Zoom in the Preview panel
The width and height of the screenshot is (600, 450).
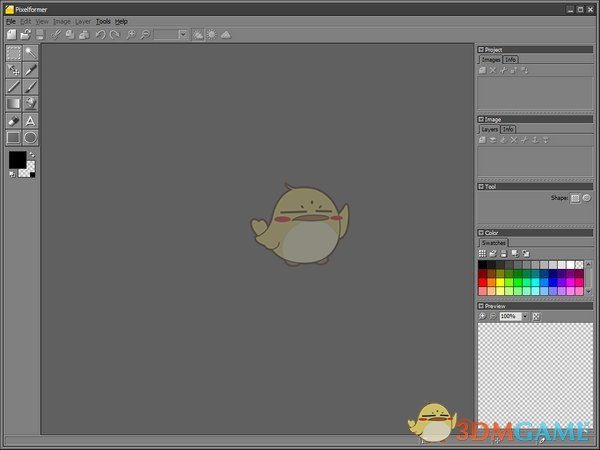tap(483, 316)
